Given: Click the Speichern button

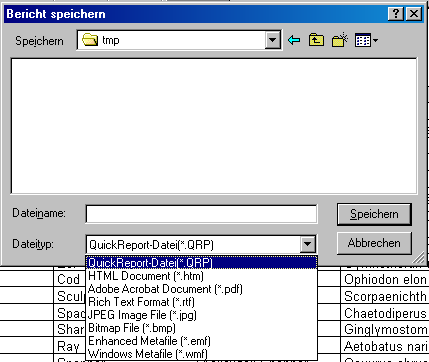Looking at the screenshot, I should (374, 214).
